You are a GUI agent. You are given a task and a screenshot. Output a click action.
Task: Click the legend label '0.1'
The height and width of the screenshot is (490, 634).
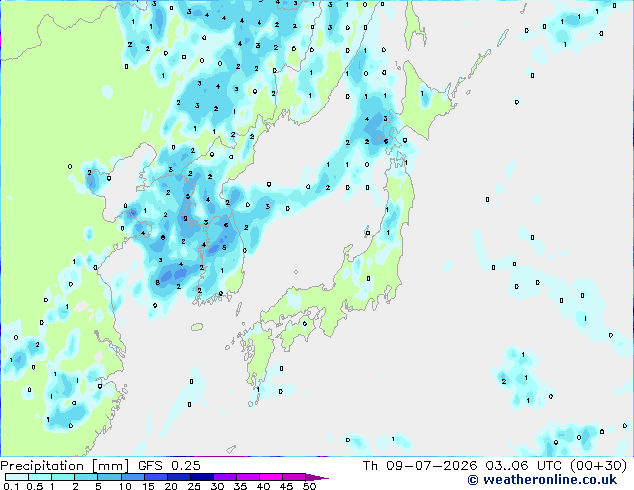(11, 486)
